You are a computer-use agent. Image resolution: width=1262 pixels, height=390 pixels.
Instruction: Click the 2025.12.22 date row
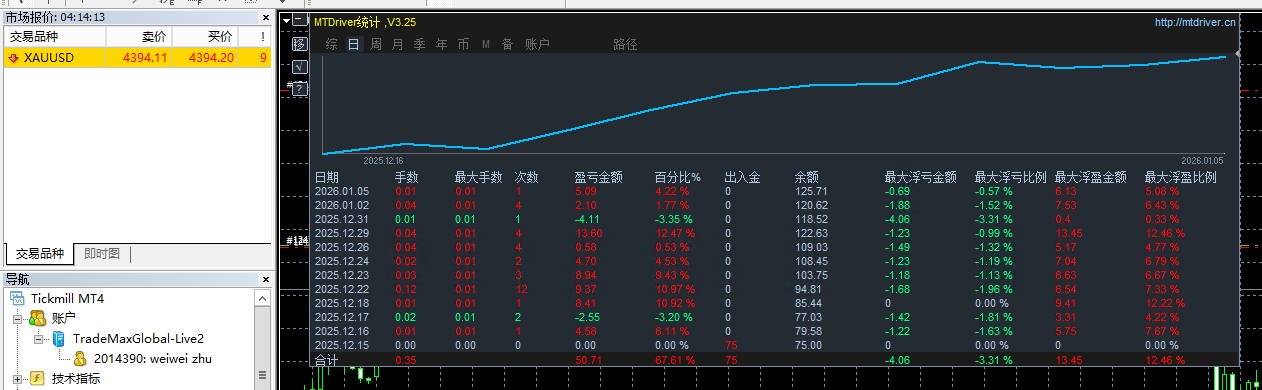click(x=342, y=289)
